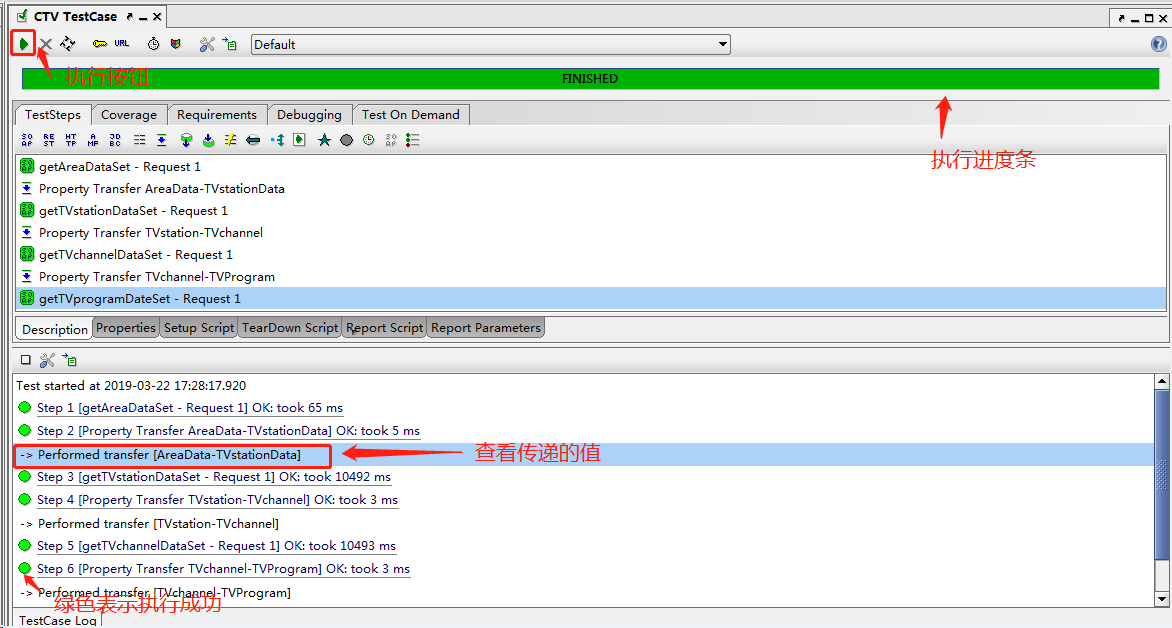Open the Report Parameters tab
This screenshot has height=628, width=1172.
[x=486, y=327]
